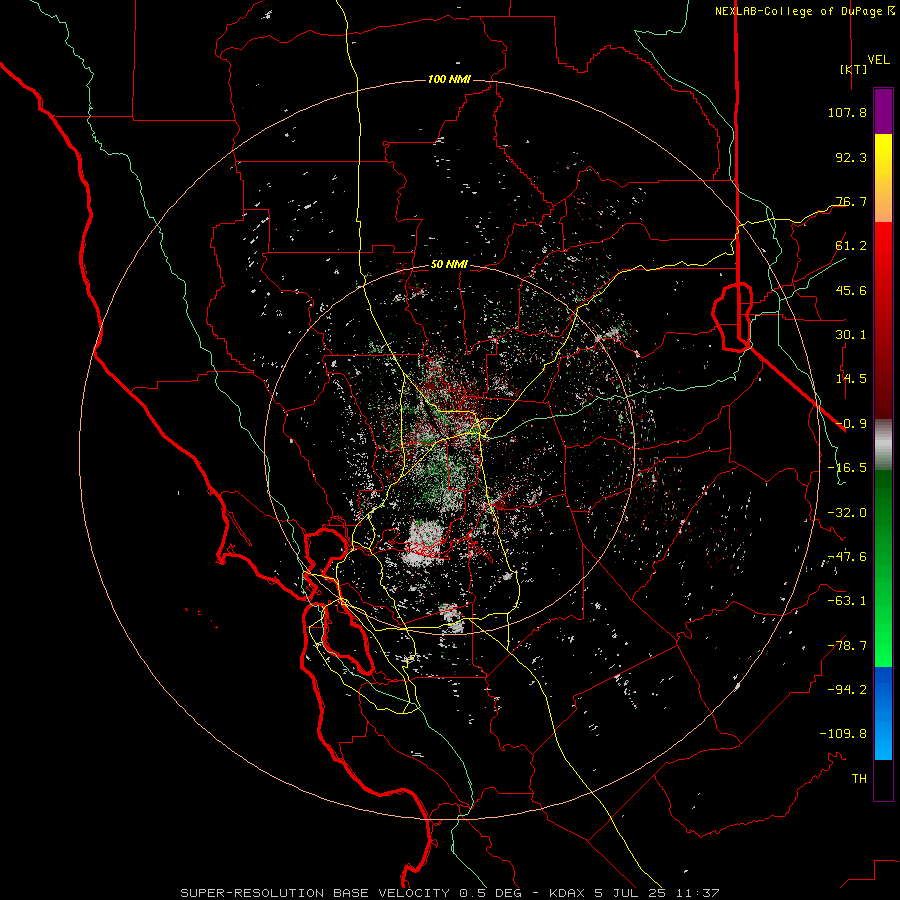
Task: Click the 100 NMI range ring label
Action: pos(449,79)
